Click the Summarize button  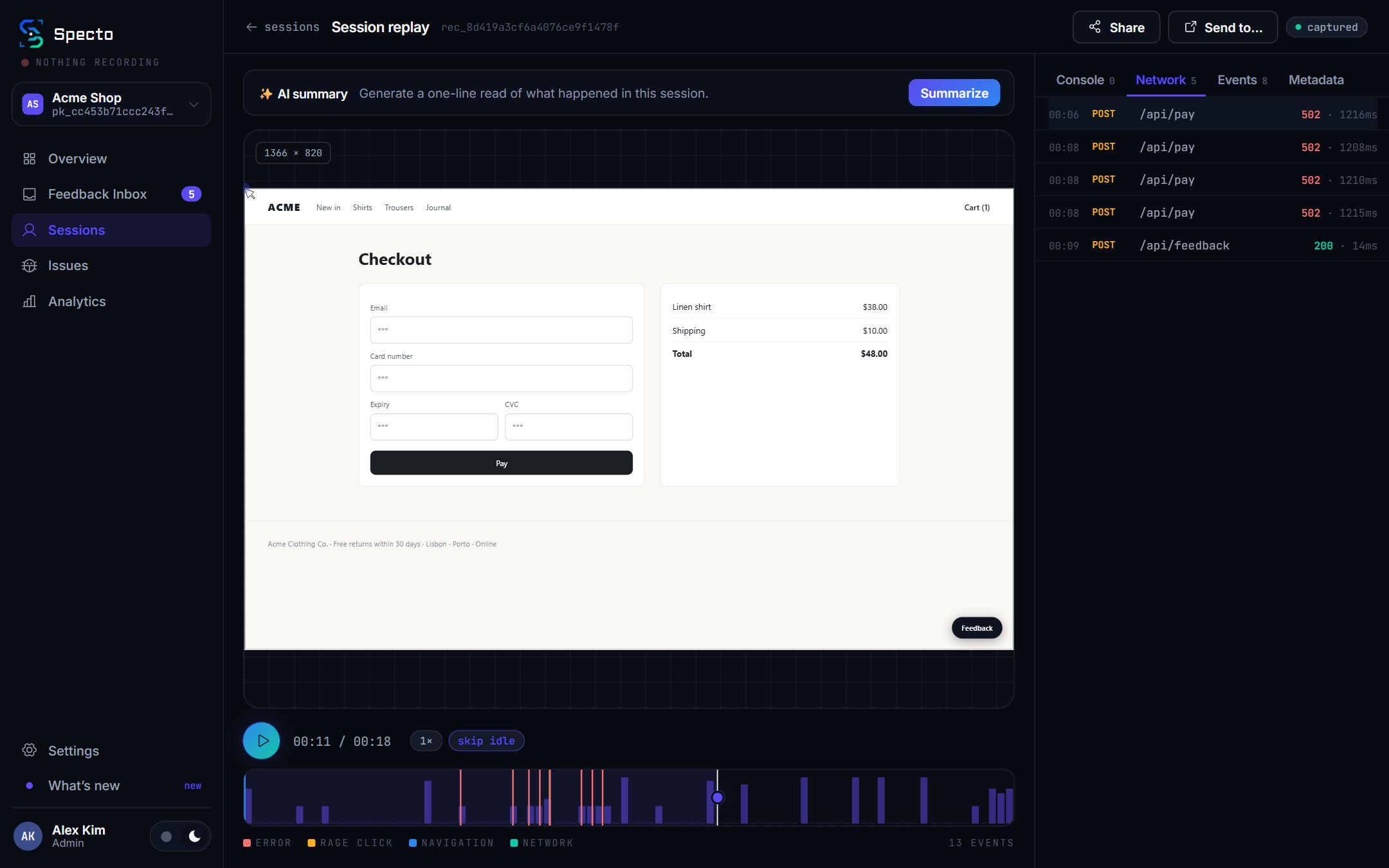click(954, 93)
